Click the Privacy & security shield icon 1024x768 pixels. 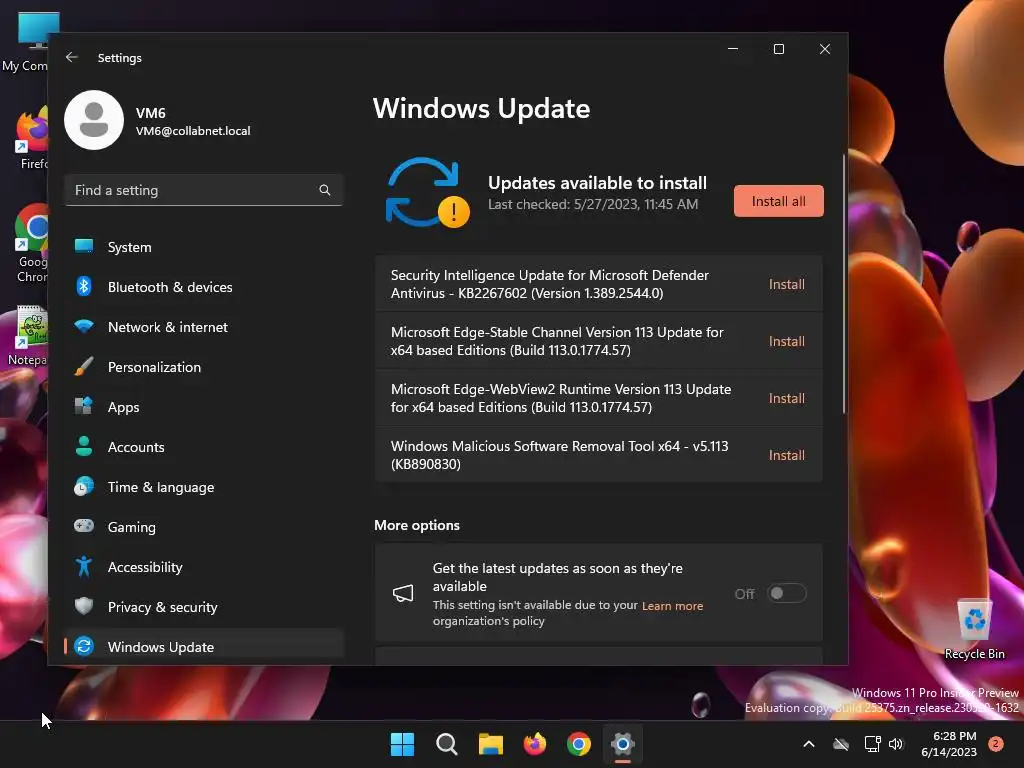point(84,606)
